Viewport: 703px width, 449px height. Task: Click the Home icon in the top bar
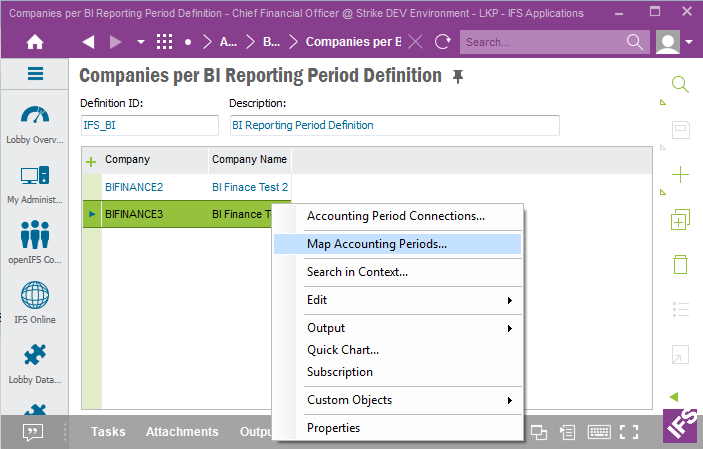tap(35, 42)
